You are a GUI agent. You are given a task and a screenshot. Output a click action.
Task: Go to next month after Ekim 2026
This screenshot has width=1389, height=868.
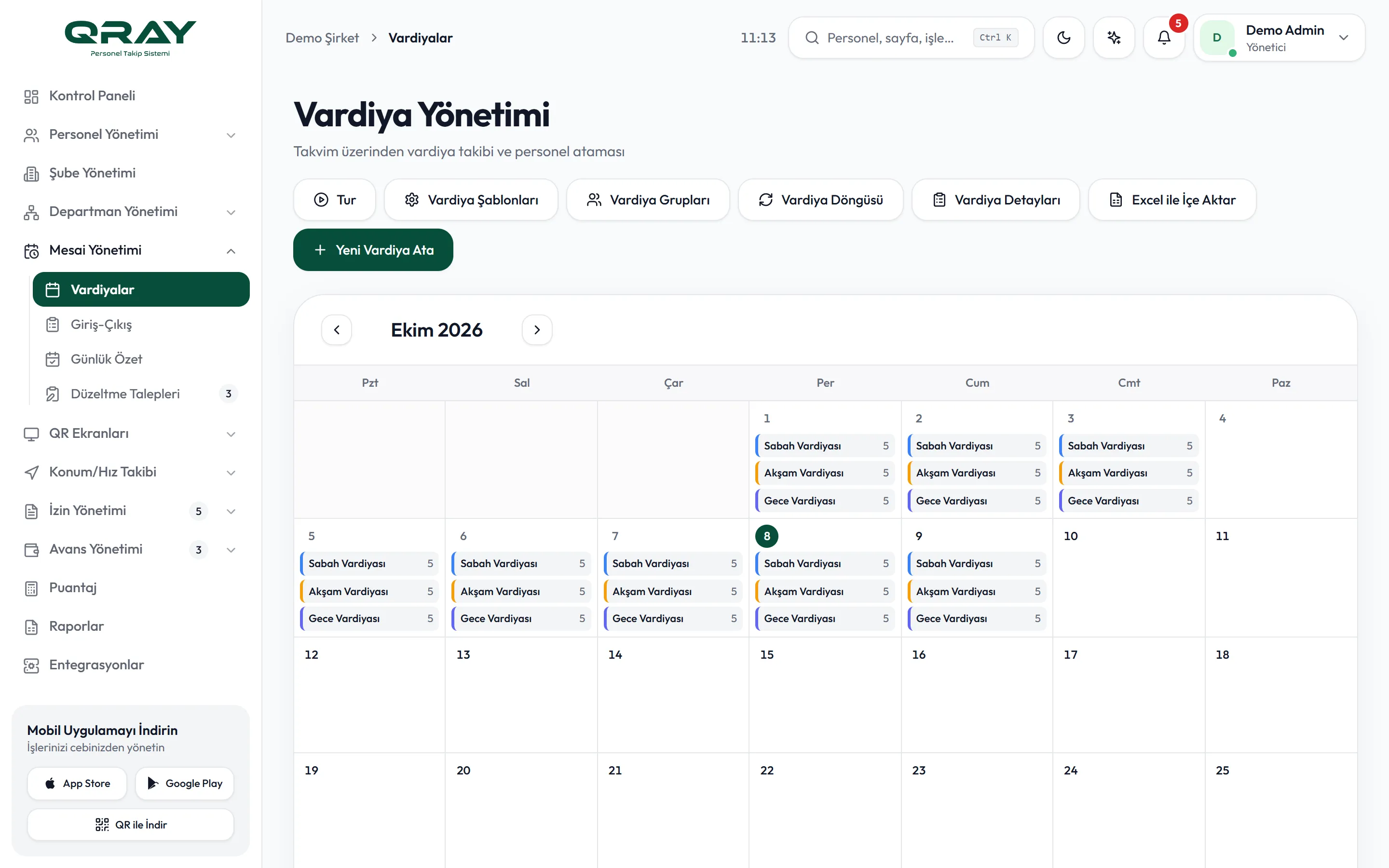tap(537, 330)
